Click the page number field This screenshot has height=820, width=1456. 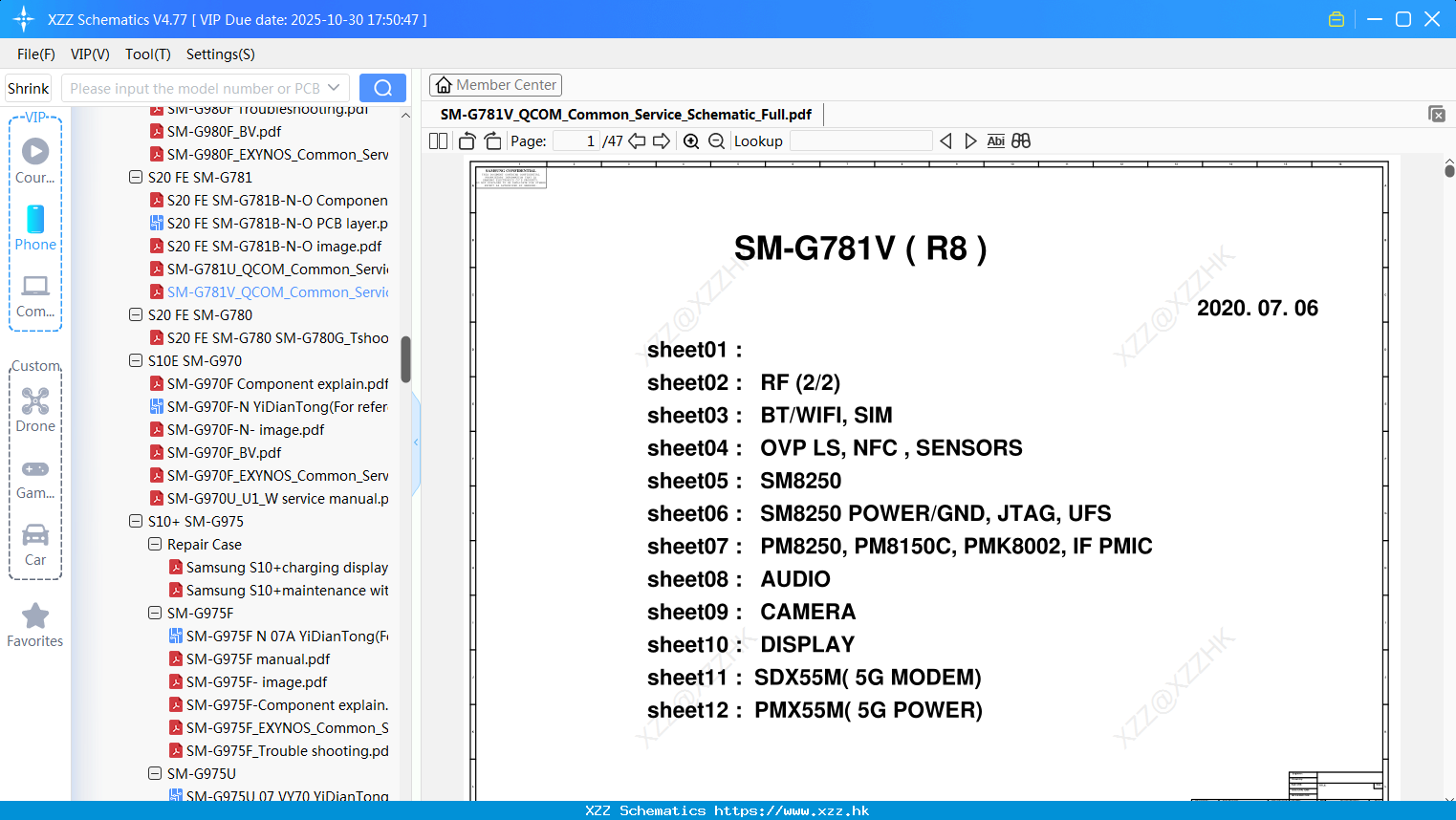point(576,140)
